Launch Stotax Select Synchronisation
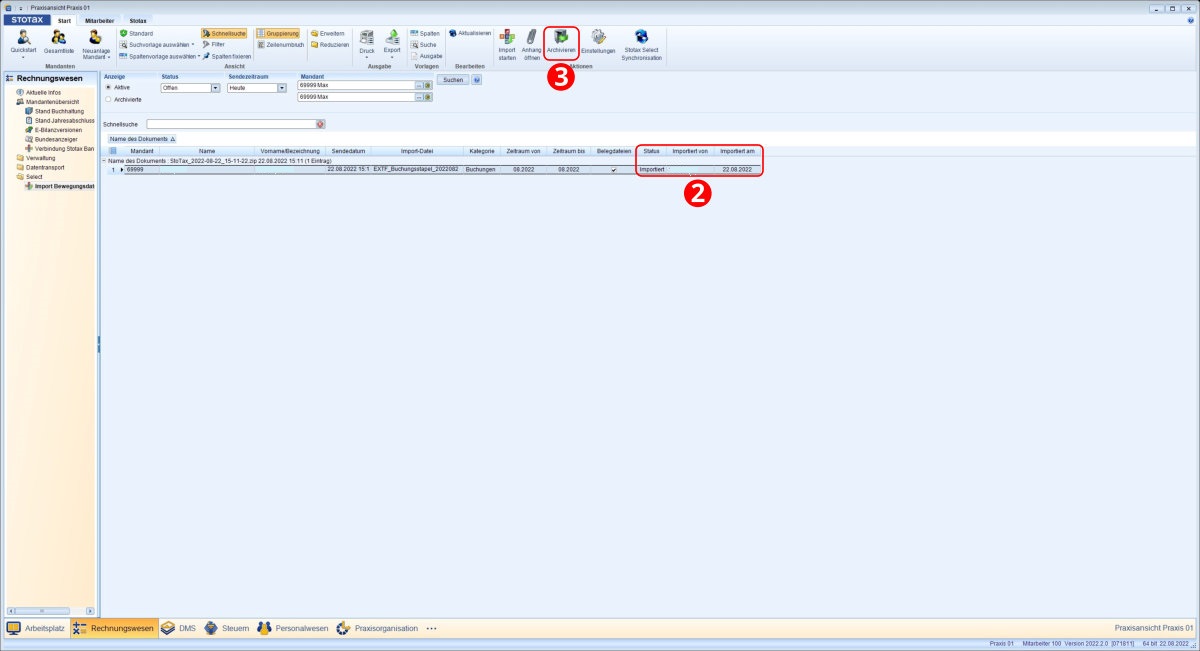Viewport: 1200px width, 651px height. [x=641, y=40]
